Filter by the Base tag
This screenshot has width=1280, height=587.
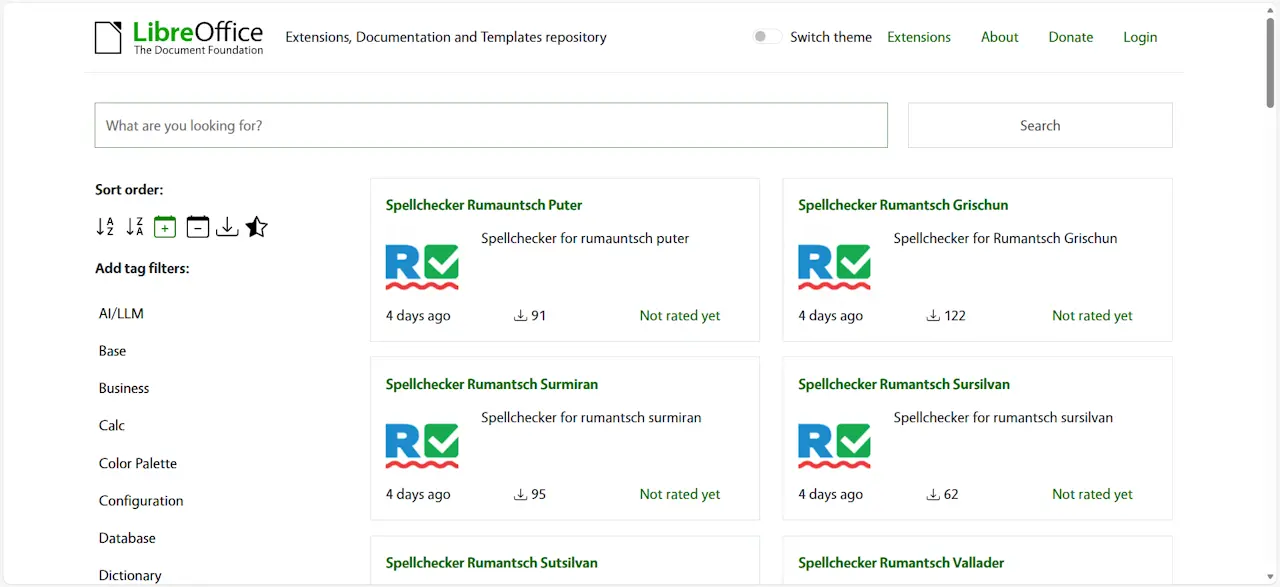112,351
